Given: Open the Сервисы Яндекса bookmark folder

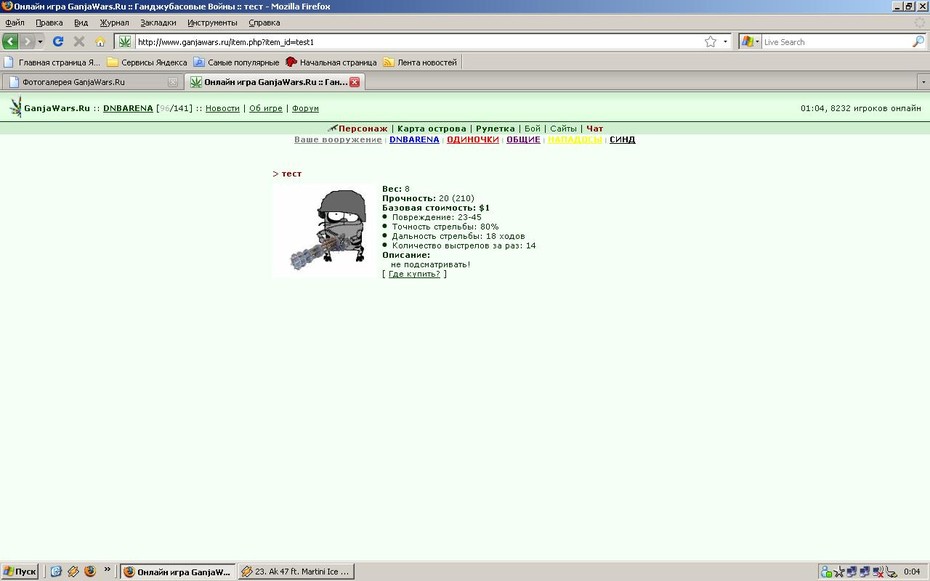Looking at the screenshot, I should (147, 62).
